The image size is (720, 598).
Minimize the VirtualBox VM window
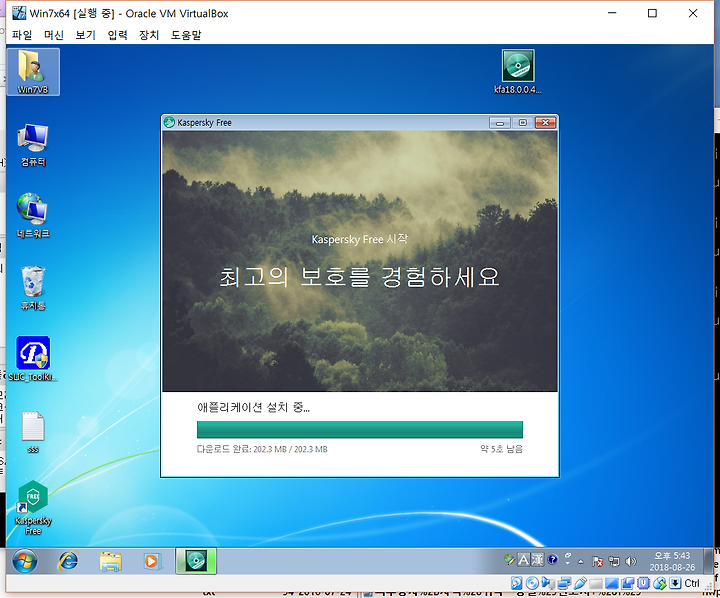(x=612, y=13)
